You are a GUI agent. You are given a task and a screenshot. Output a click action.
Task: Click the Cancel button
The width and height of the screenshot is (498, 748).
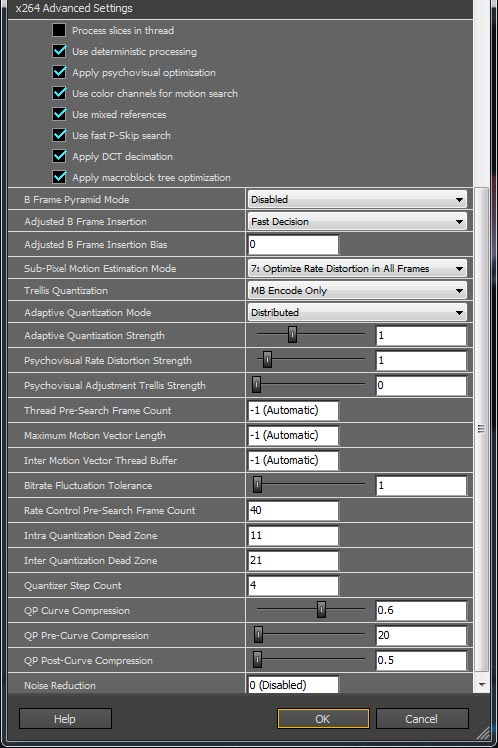pos(422,718)
